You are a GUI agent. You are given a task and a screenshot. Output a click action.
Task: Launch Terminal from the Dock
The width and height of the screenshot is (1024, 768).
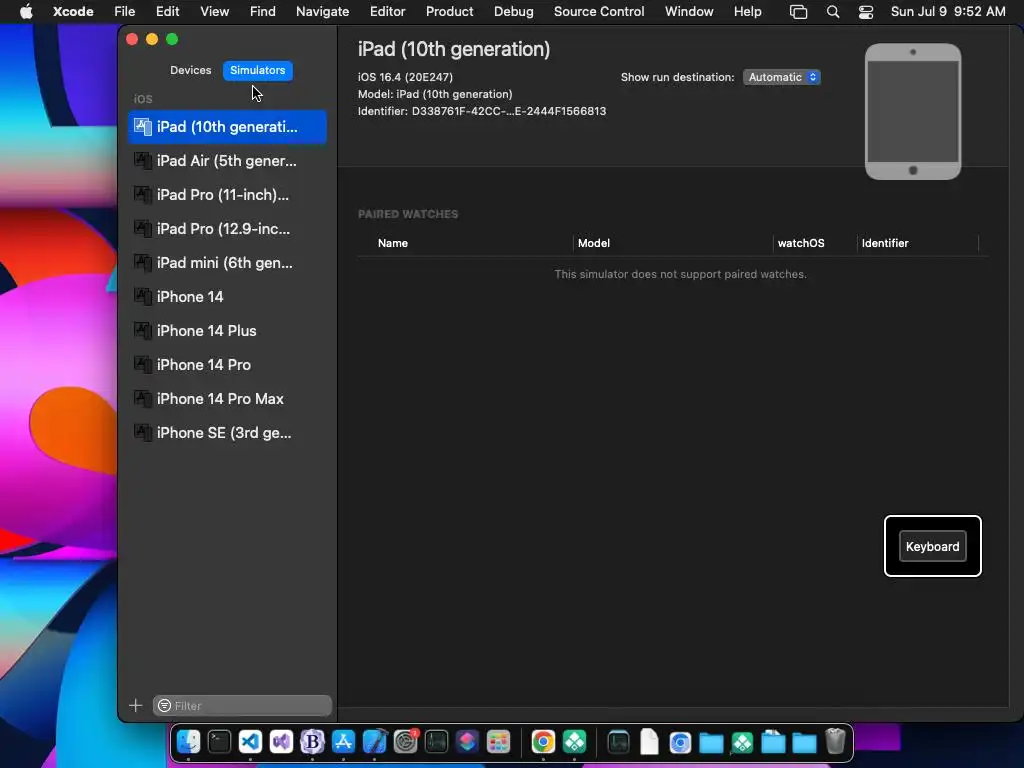[219, 742]
